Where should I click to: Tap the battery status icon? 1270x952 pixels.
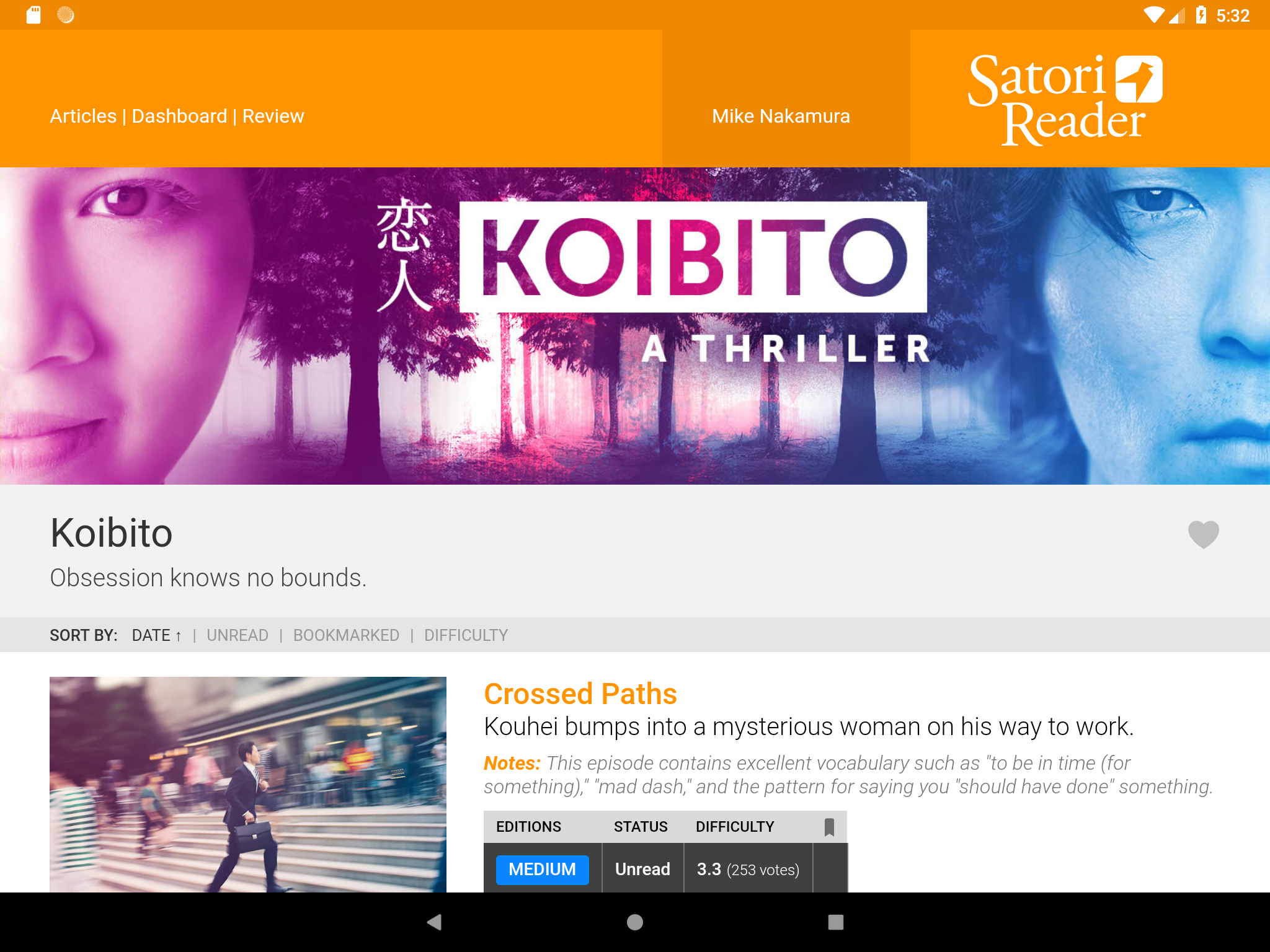tap(1201, 15)
